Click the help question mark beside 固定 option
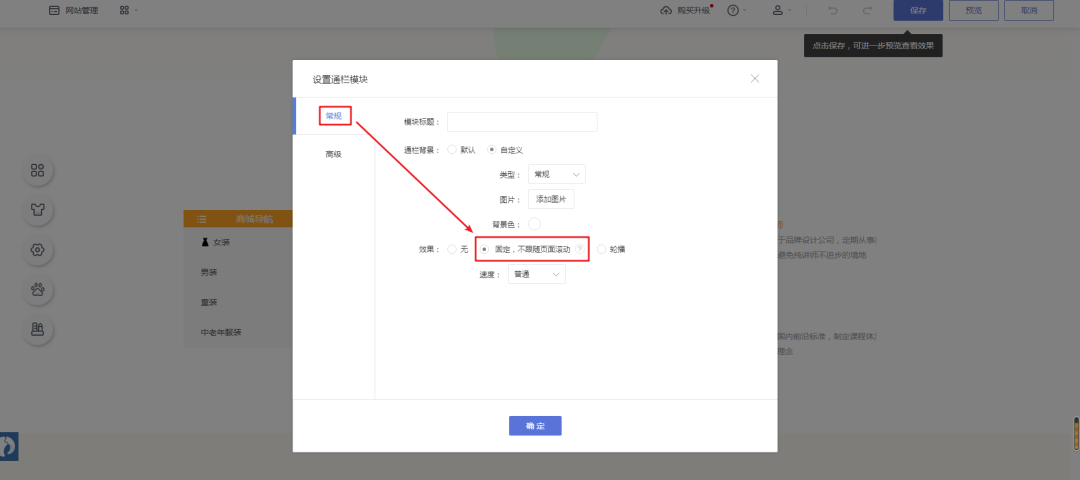 click(579, 248)
